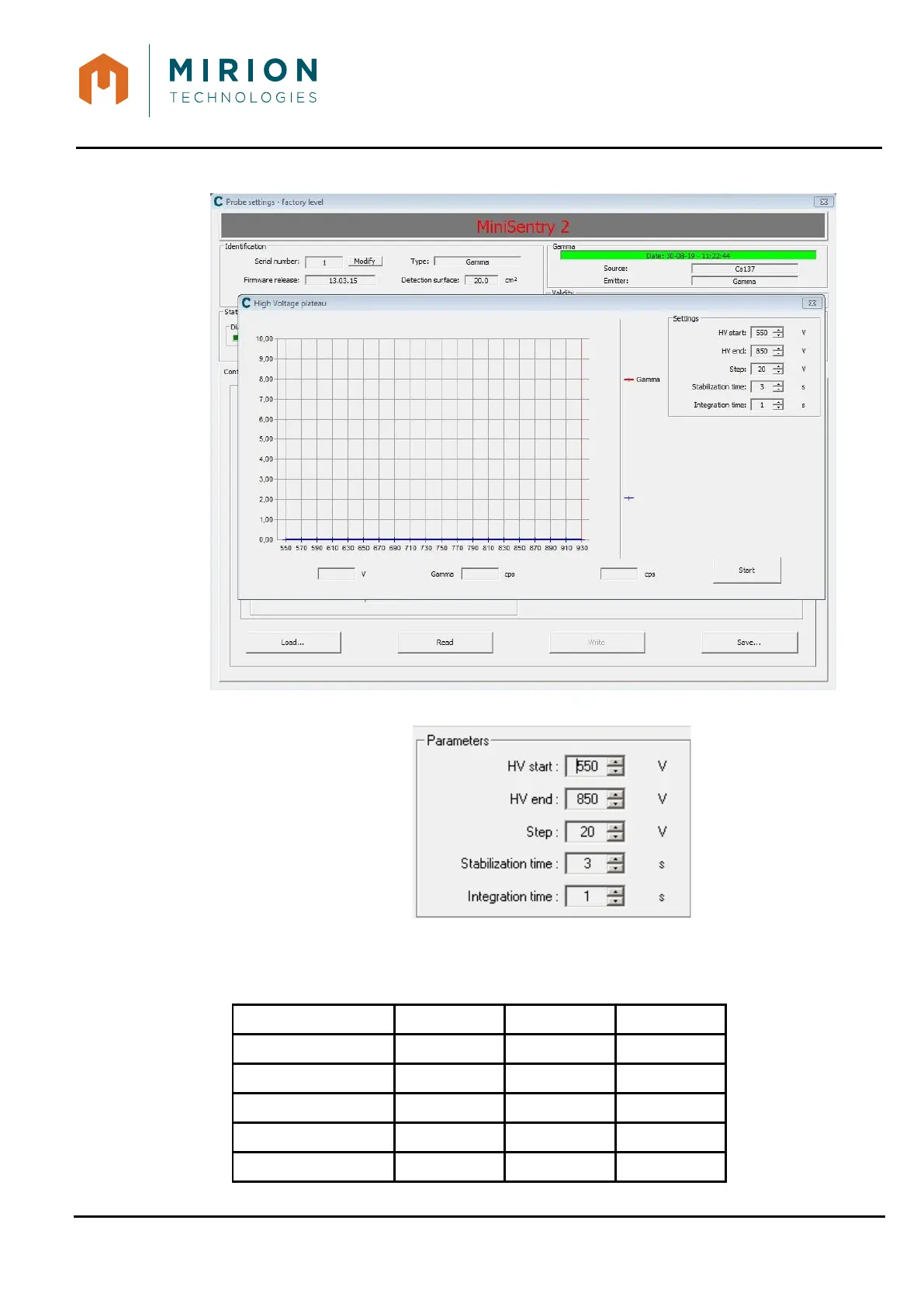Screen dimensions: 924x1307
Task: Click the Modify button beside Serial number
Action: pos(365,262)
